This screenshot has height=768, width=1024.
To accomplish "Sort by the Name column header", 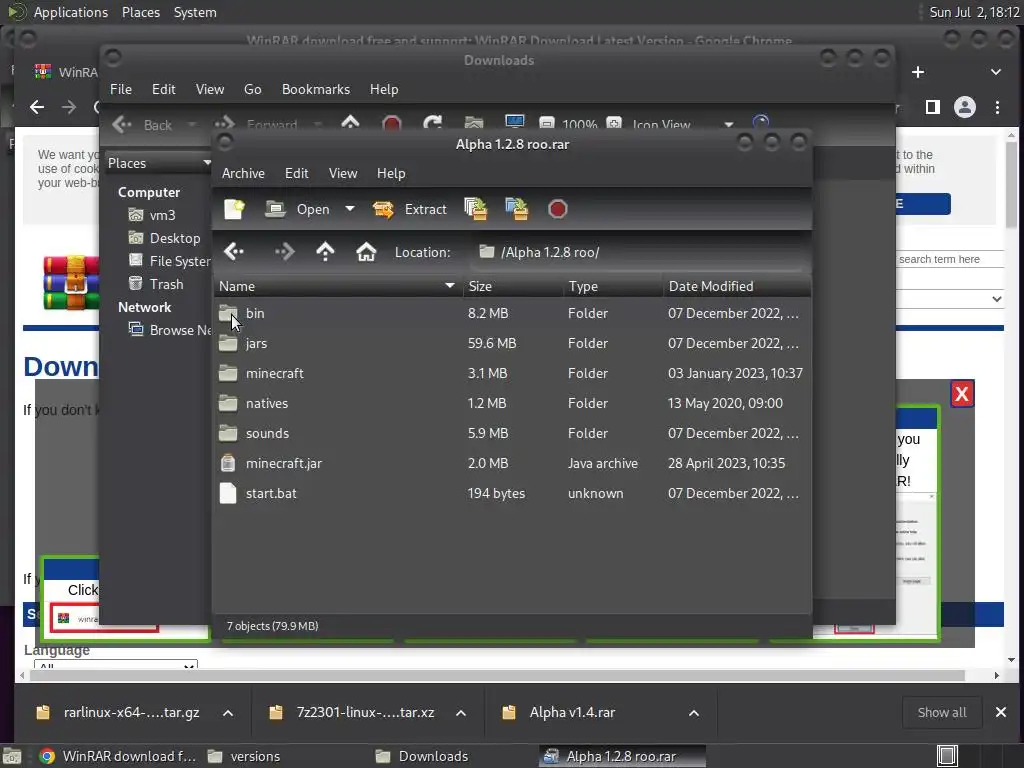I will (x=338, y=286).
